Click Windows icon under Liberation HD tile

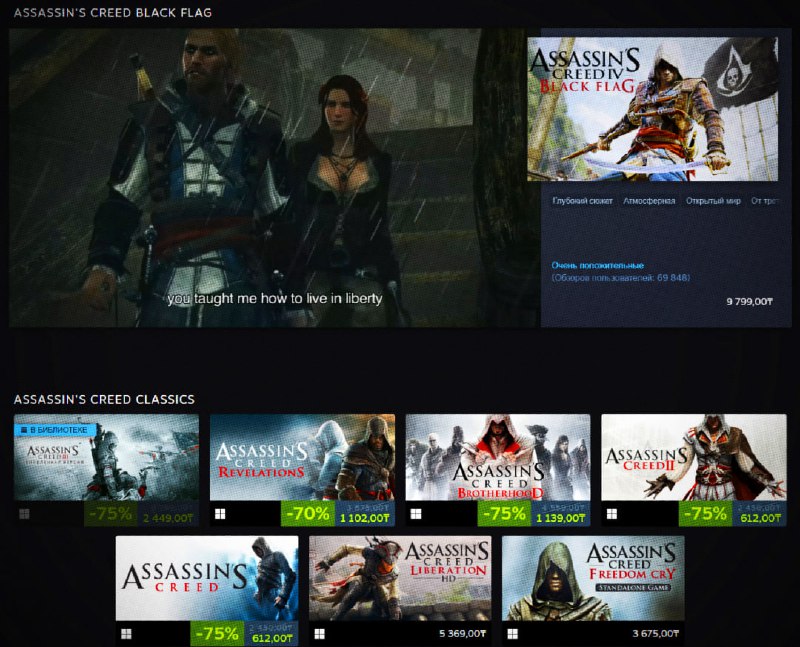pos(318,634)
